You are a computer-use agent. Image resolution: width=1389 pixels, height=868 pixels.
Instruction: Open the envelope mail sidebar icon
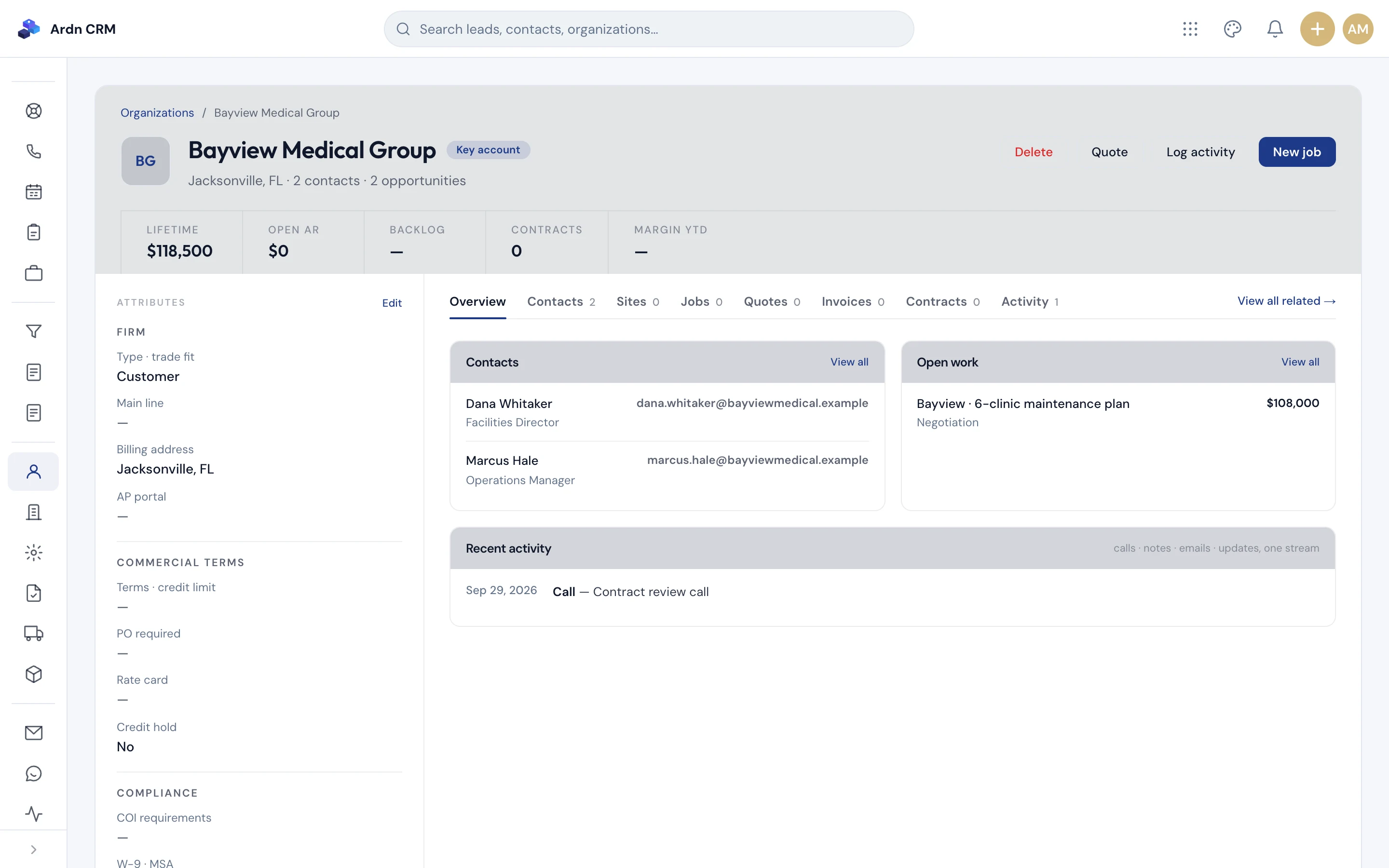tap(33, 733)
